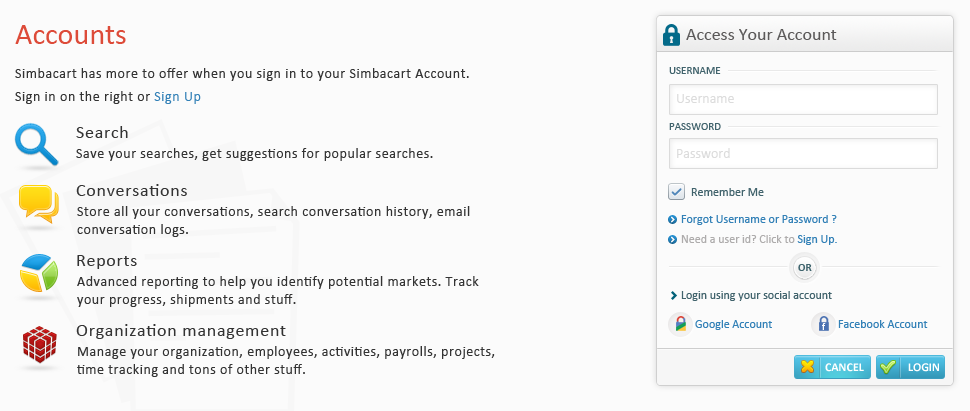Click the padlock icon beside Access Your Account
This screenshot has width=970, height=411.
pos(671,35)
